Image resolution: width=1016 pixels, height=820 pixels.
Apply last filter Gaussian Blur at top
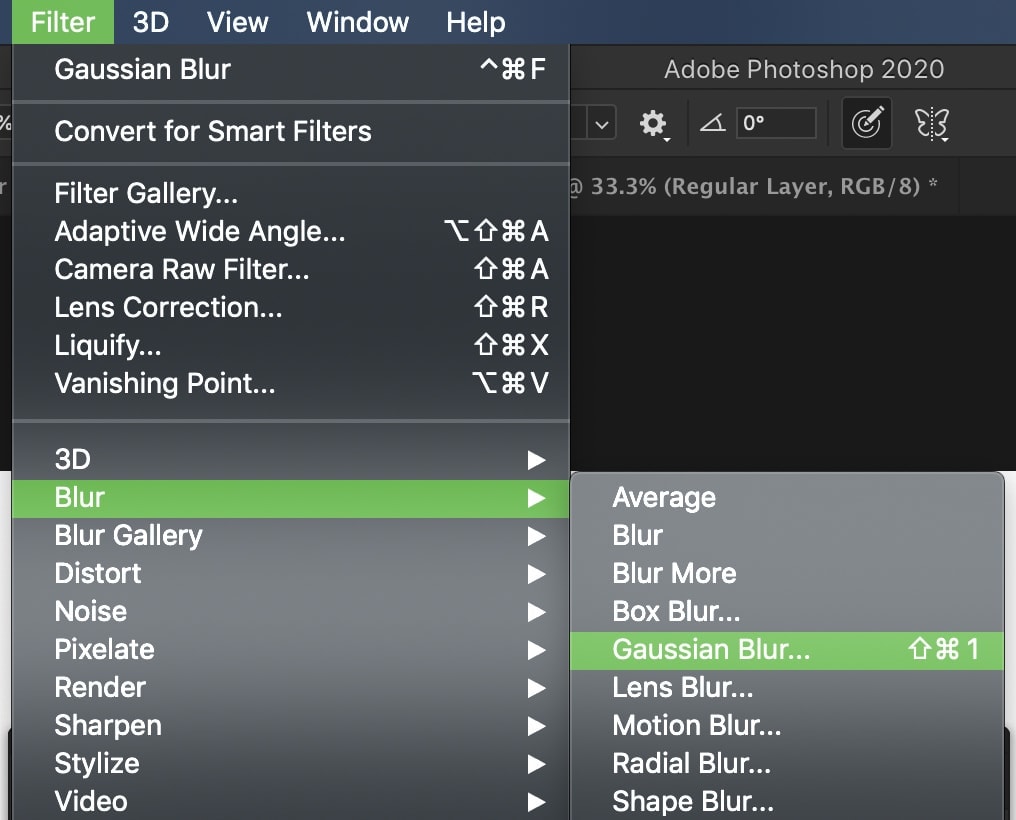290,69
